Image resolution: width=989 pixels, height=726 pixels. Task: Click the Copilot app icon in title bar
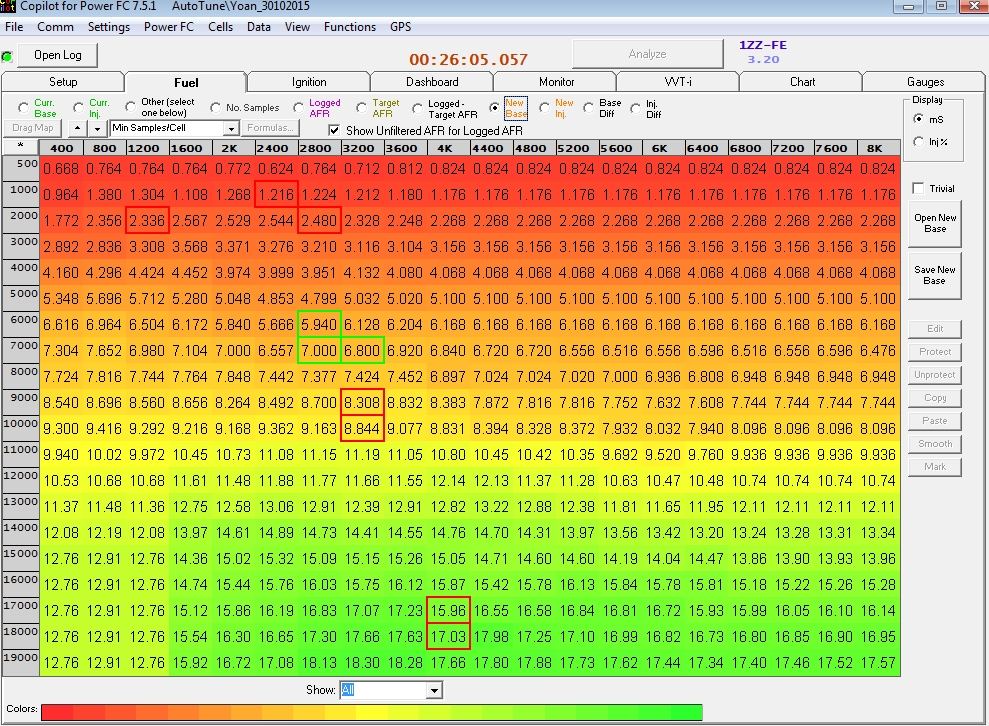(x=8, y=6)
